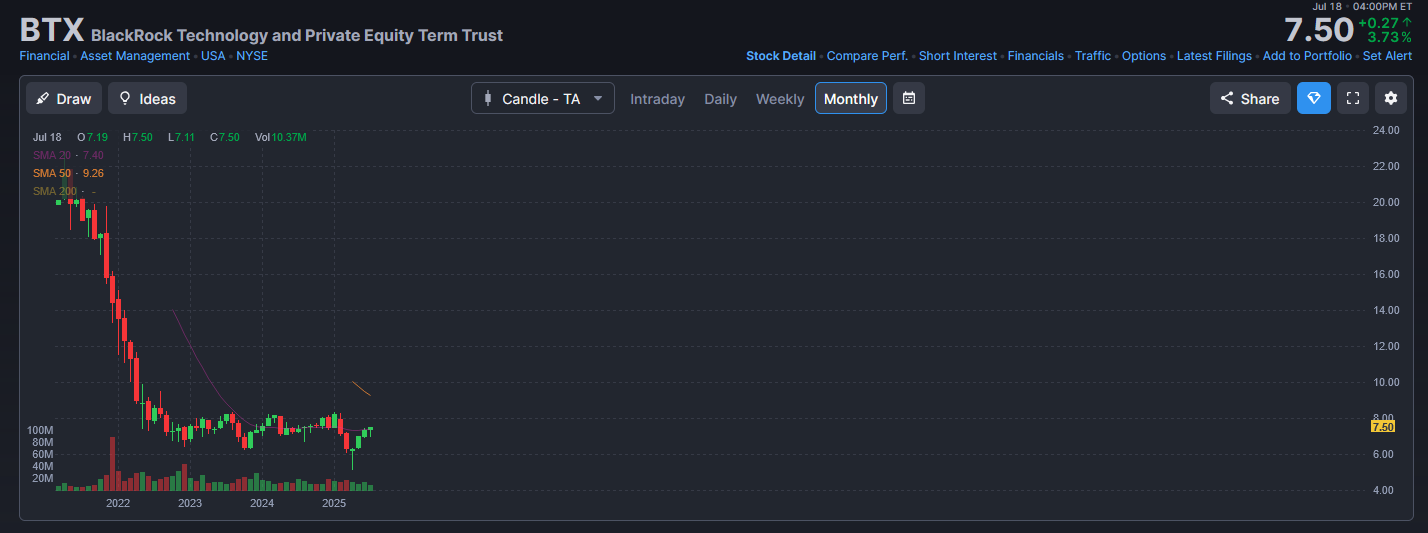Image resolution: width=1428 pixels, height=533 pixels.
Task: Click the 2025 year axis label
Action: click(334, 503)
